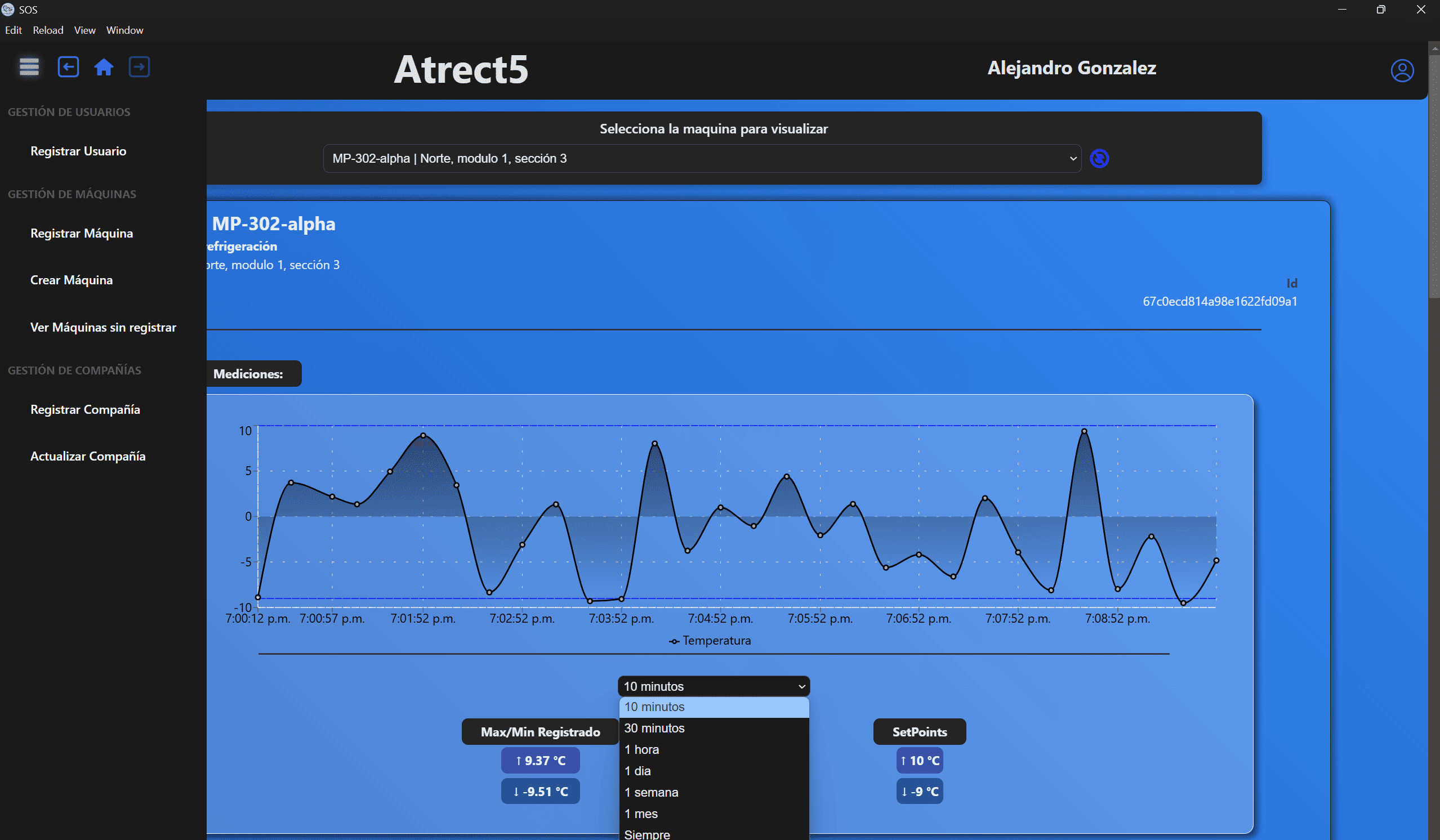Click the GESTIÓN DE MÁQUINAS section header
Viewport: 1440px width, 840px height.
(x=72, y=194)
